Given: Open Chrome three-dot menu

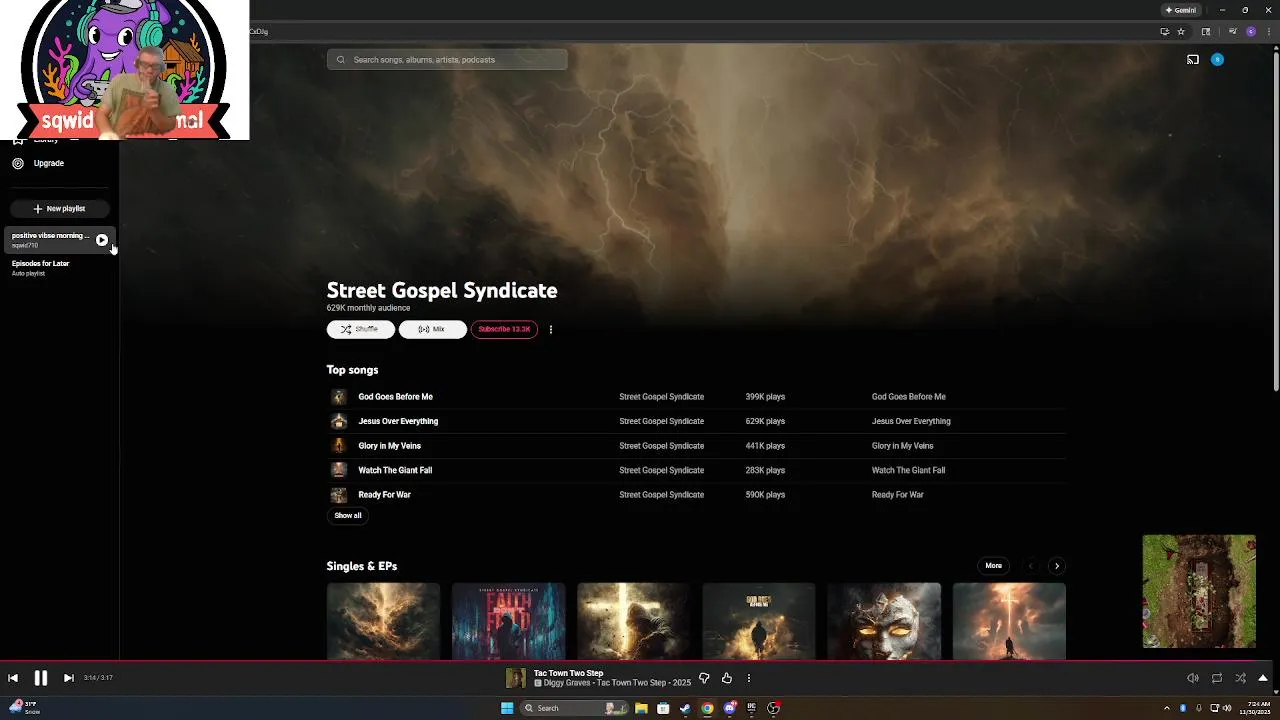Looking at the screenshot, I should click(x=1269, y=31).
